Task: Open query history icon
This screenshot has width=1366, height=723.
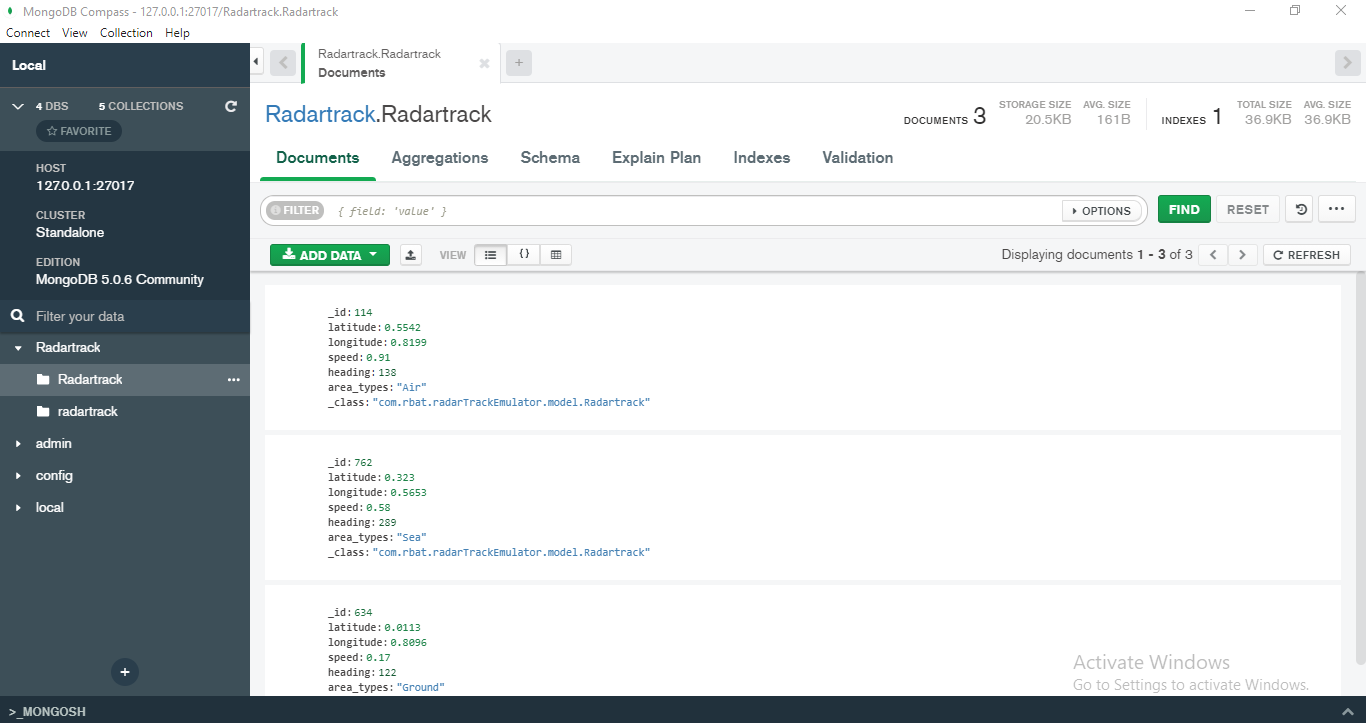Action: coord(1299,210)
